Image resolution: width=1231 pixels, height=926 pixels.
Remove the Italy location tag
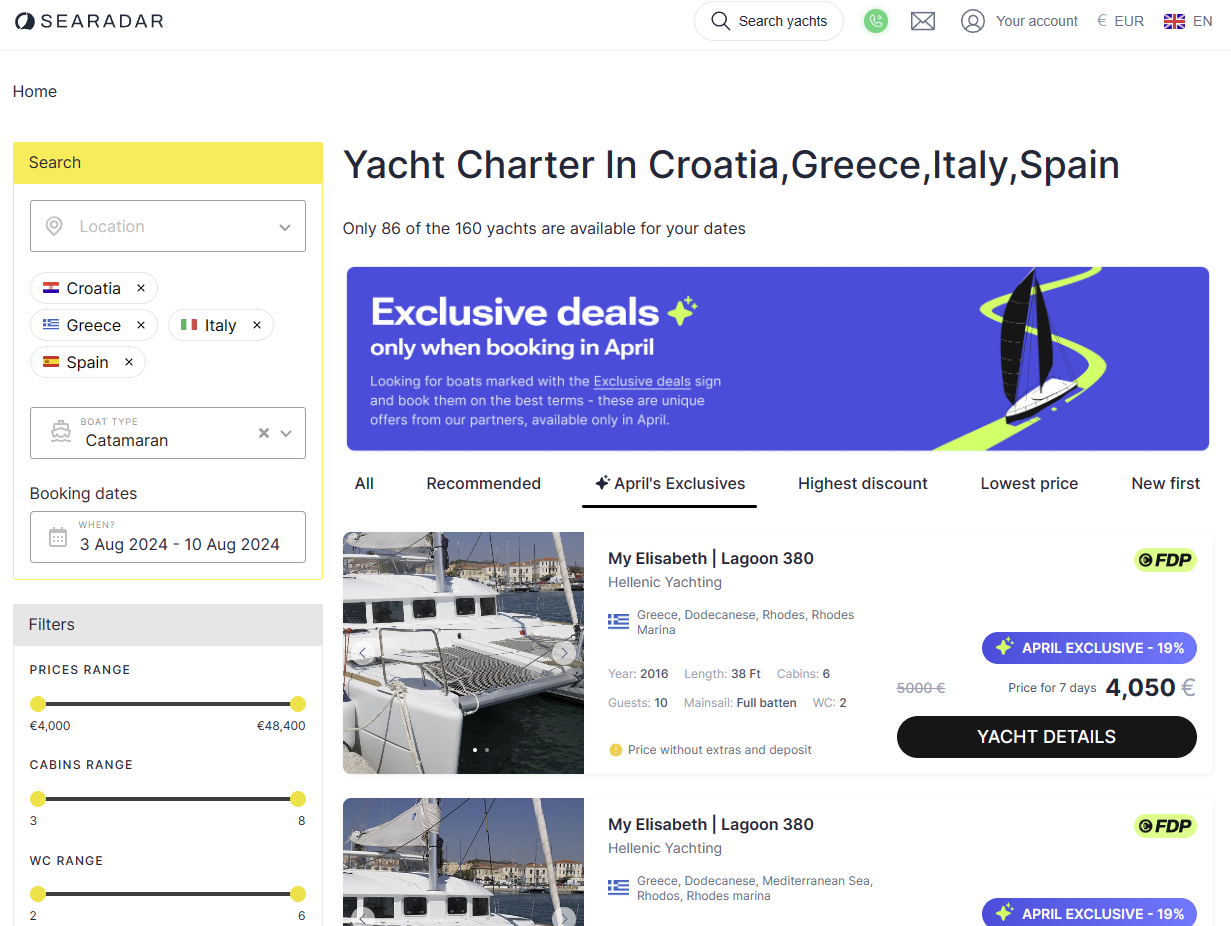(x=257, y=325)
